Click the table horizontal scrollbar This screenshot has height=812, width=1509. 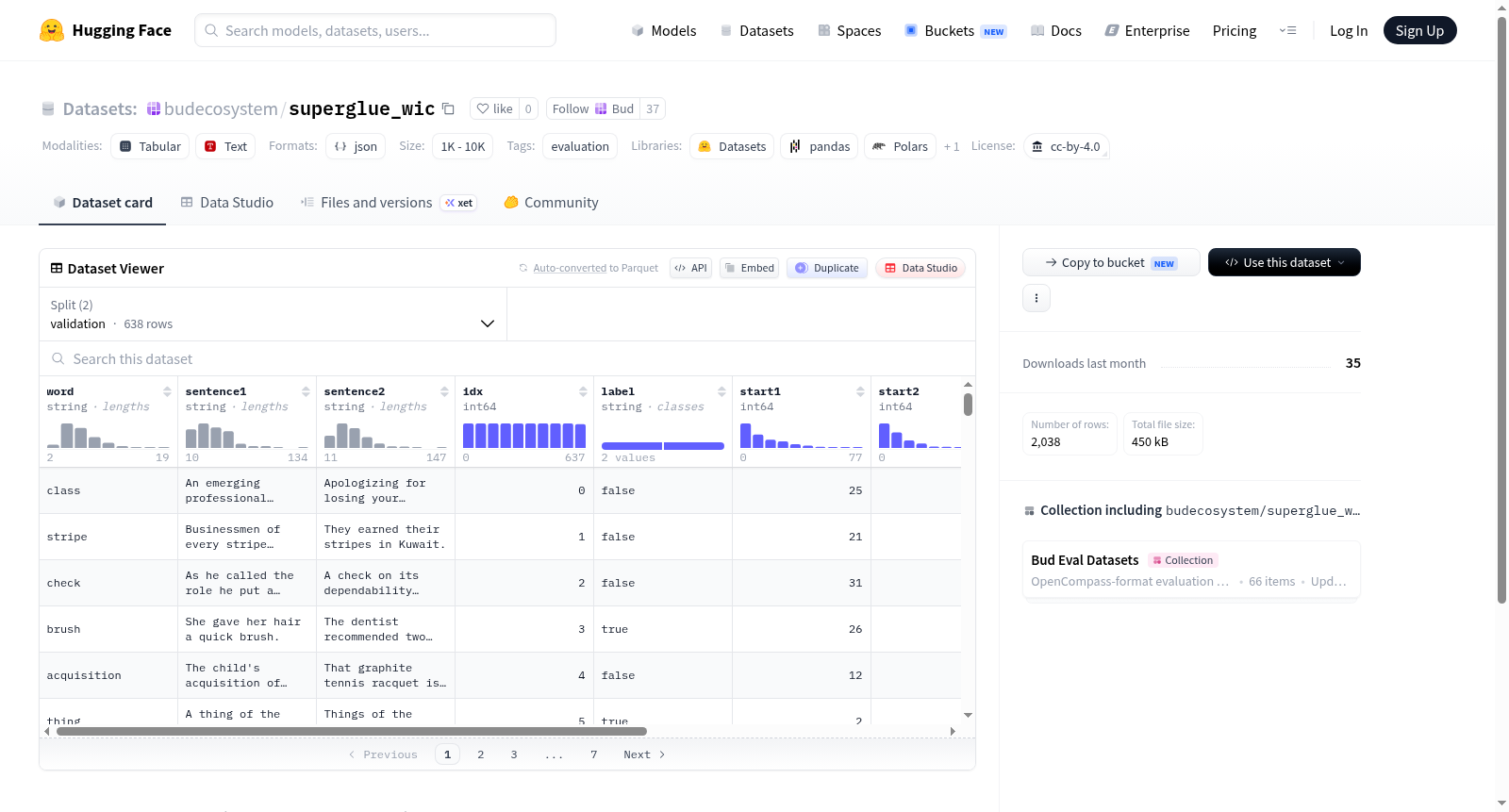[352, 731]
